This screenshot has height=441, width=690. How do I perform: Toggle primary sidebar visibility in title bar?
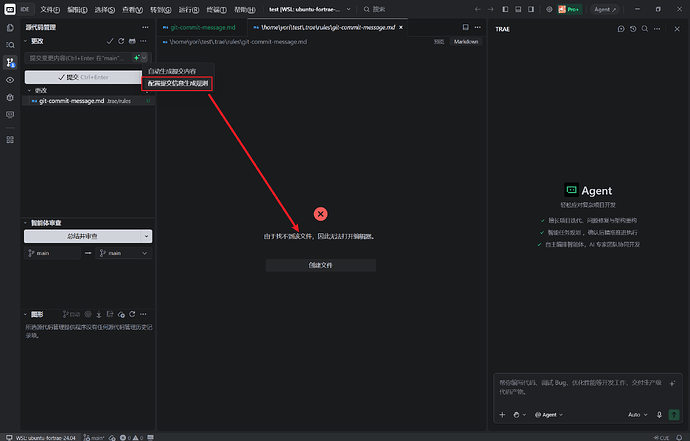[x=505, y=9]
